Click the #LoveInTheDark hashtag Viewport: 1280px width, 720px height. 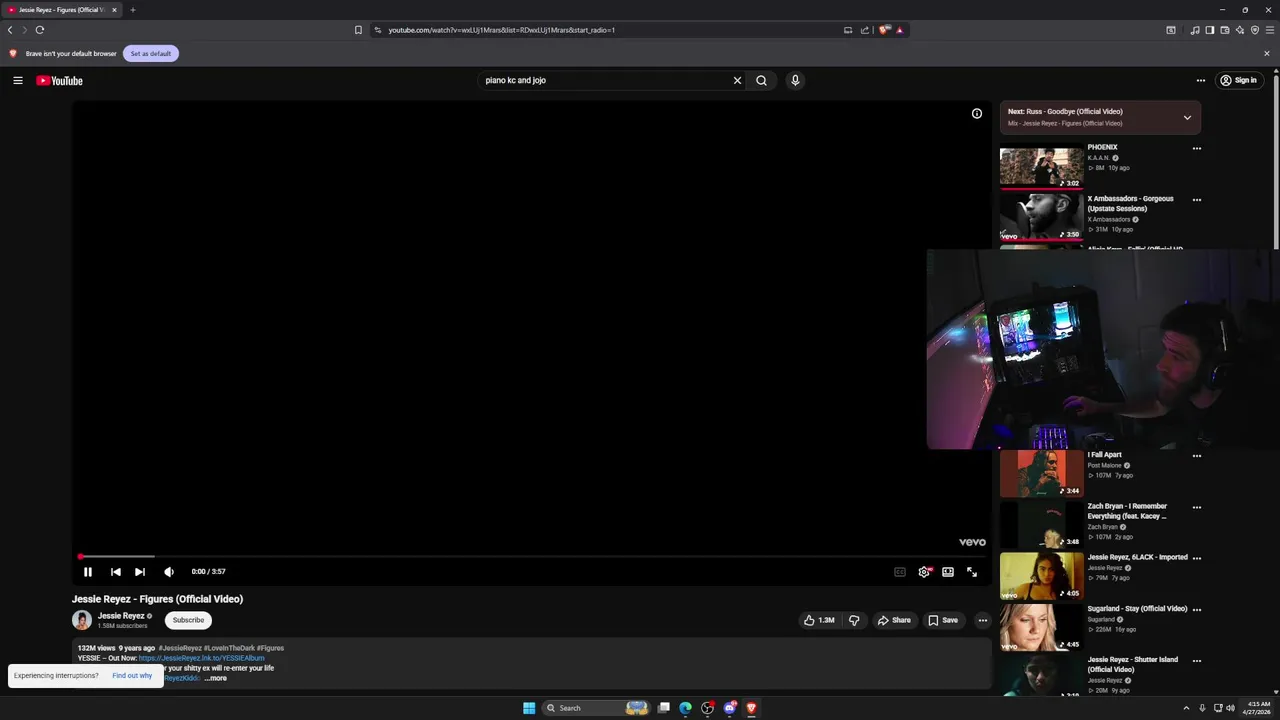click(x=228, y=648)
